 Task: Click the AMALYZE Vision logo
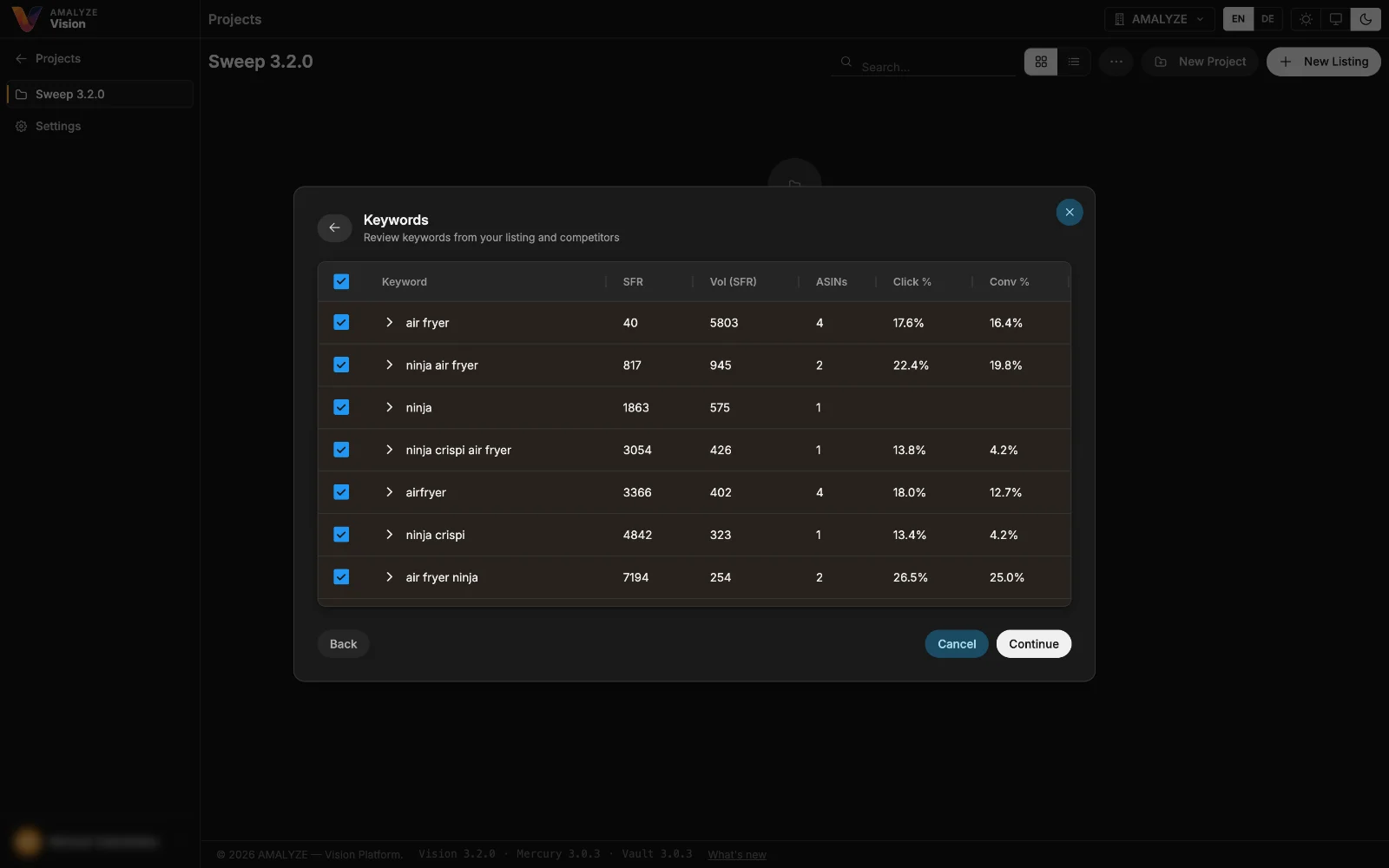tap(54, 18)
